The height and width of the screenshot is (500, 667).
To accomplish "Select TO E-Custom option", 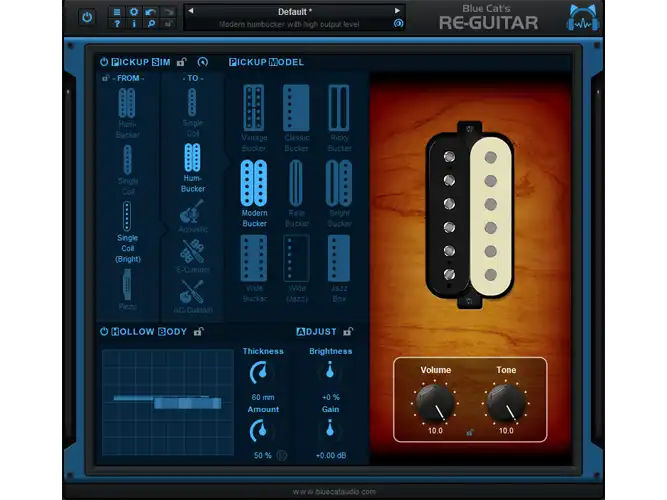I will 192,256.
